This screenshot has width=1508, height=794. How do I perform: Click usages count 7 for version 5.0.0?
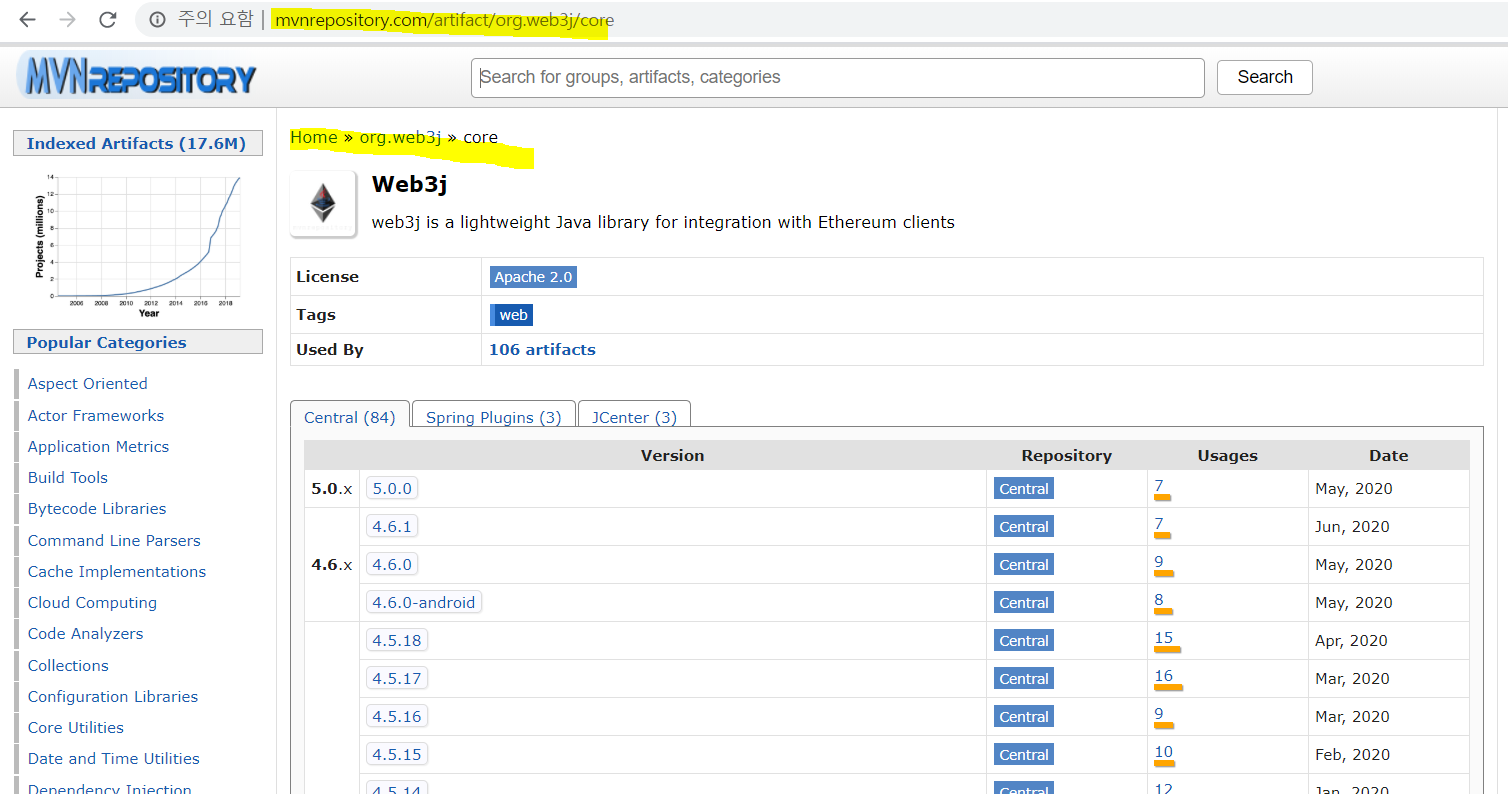1159,487
